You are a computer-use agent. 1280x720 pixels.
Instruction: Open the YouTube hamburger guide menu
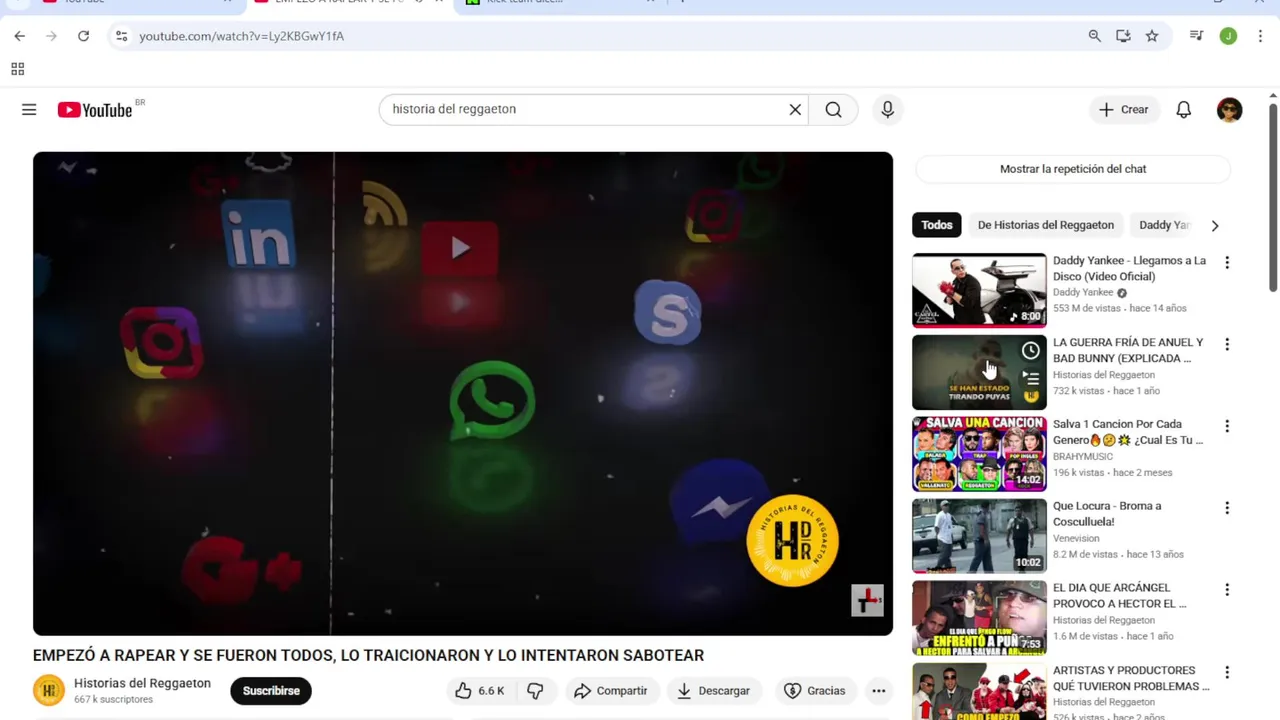coord(29,110)
